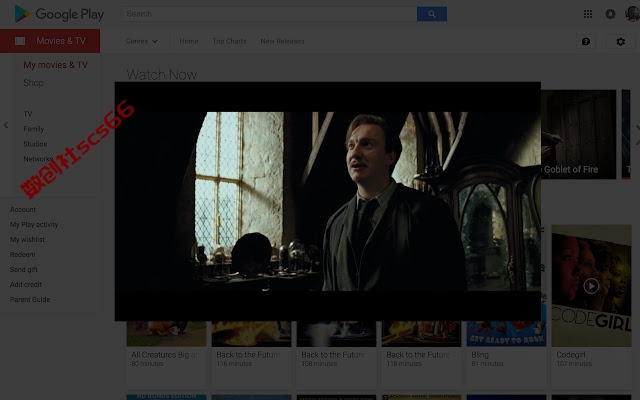This screenshot has width=640, height=400.
Task: Open the Goblet of Fire thumbnail
Action: click(x=579, y=134)
